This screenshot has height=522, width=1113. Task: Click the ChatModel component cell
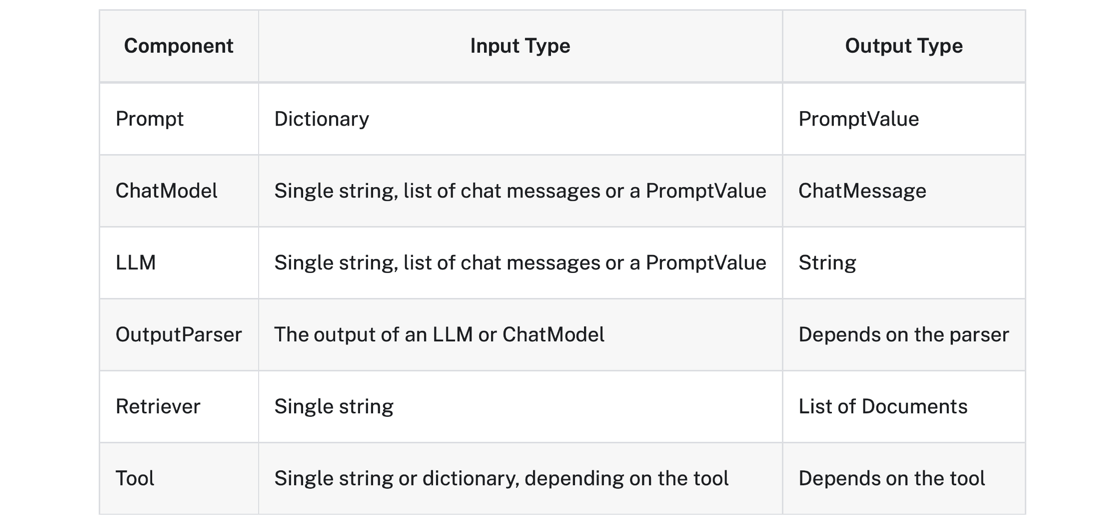click(x=179, y=191)
